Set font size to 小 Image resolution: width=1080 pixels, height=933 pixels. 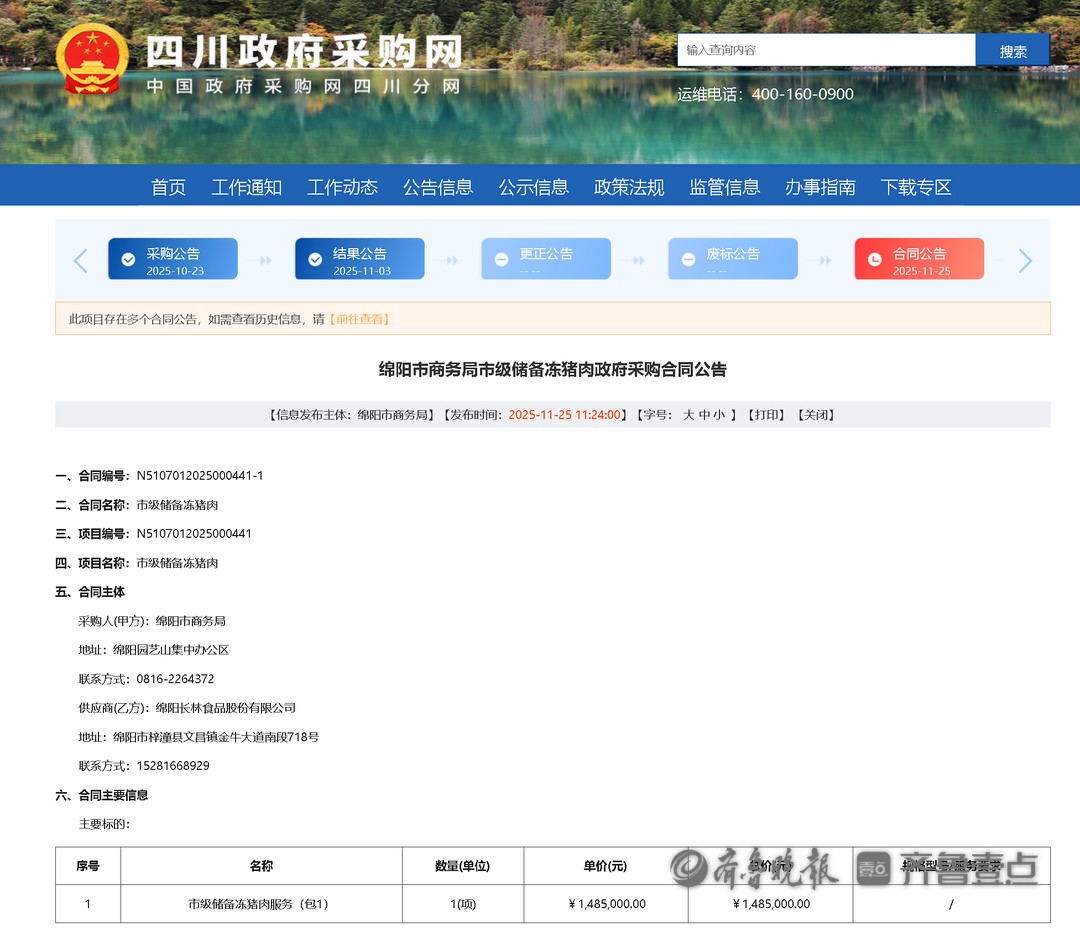coord(720,415)
